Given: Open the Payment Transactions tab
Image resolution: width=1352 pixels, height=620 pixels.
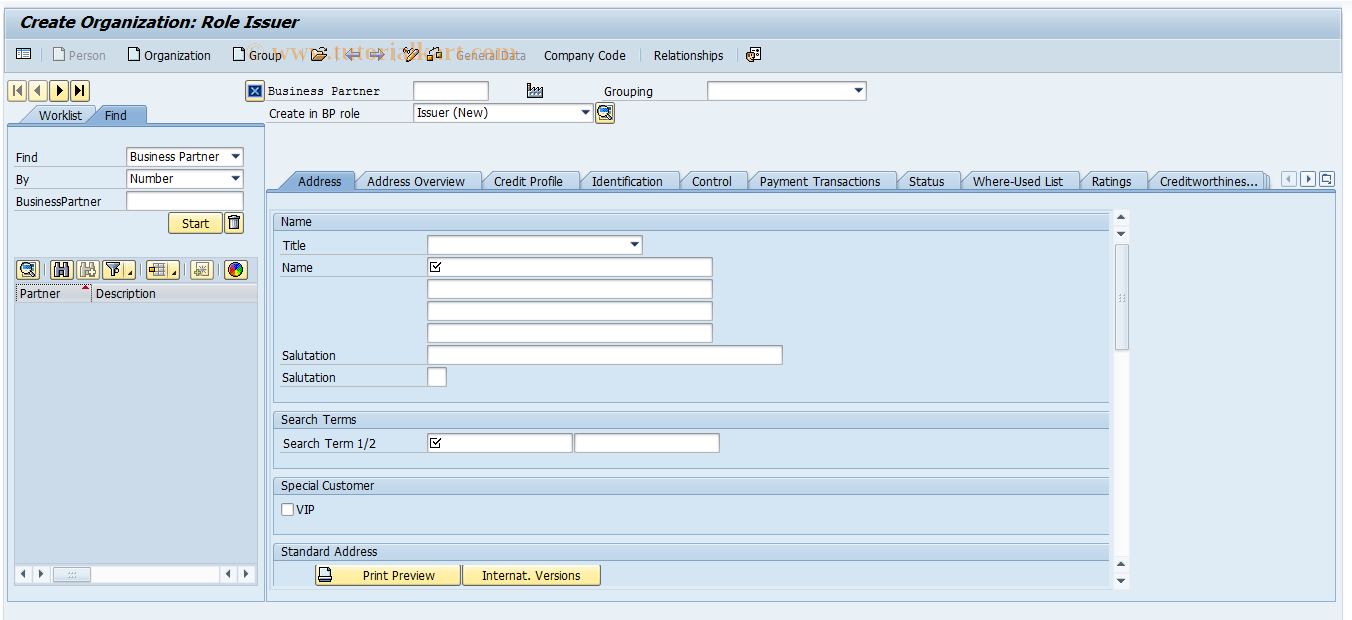Looking at the screenshot, I should coord(820,181).
